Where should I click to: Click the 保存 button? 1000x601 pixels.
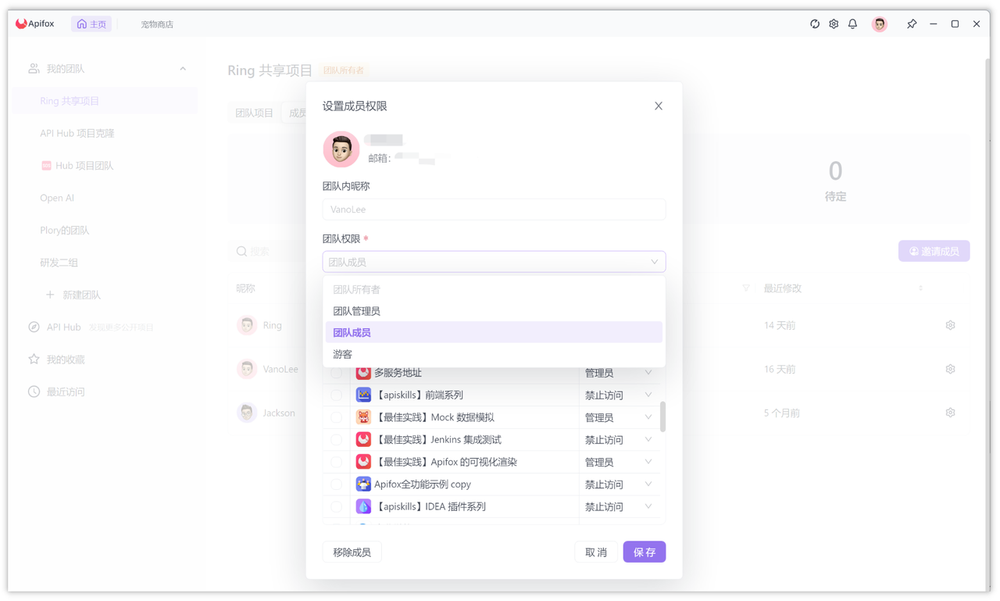tap(644, 552)
